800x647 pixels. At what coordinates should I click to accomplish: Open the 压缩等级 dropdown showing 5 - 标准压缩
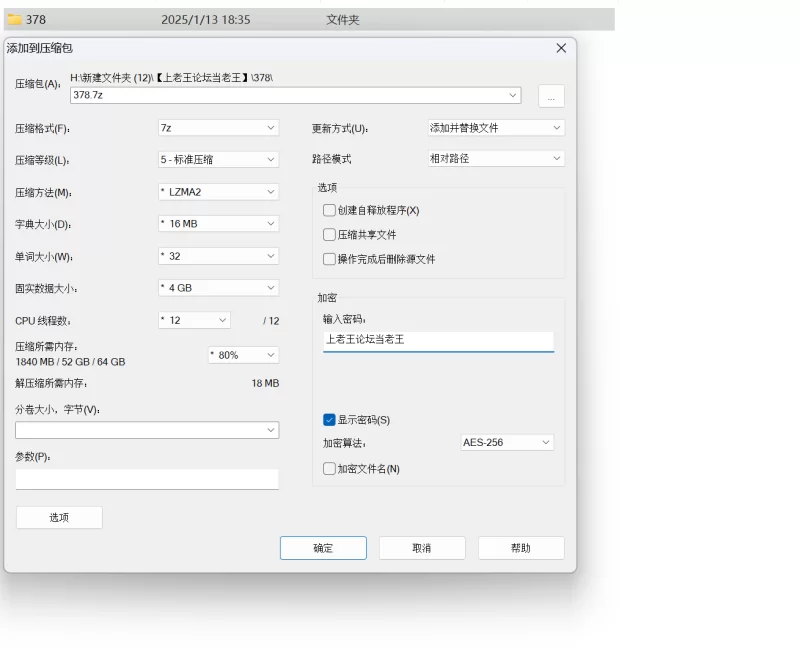[x=218, y=160]
